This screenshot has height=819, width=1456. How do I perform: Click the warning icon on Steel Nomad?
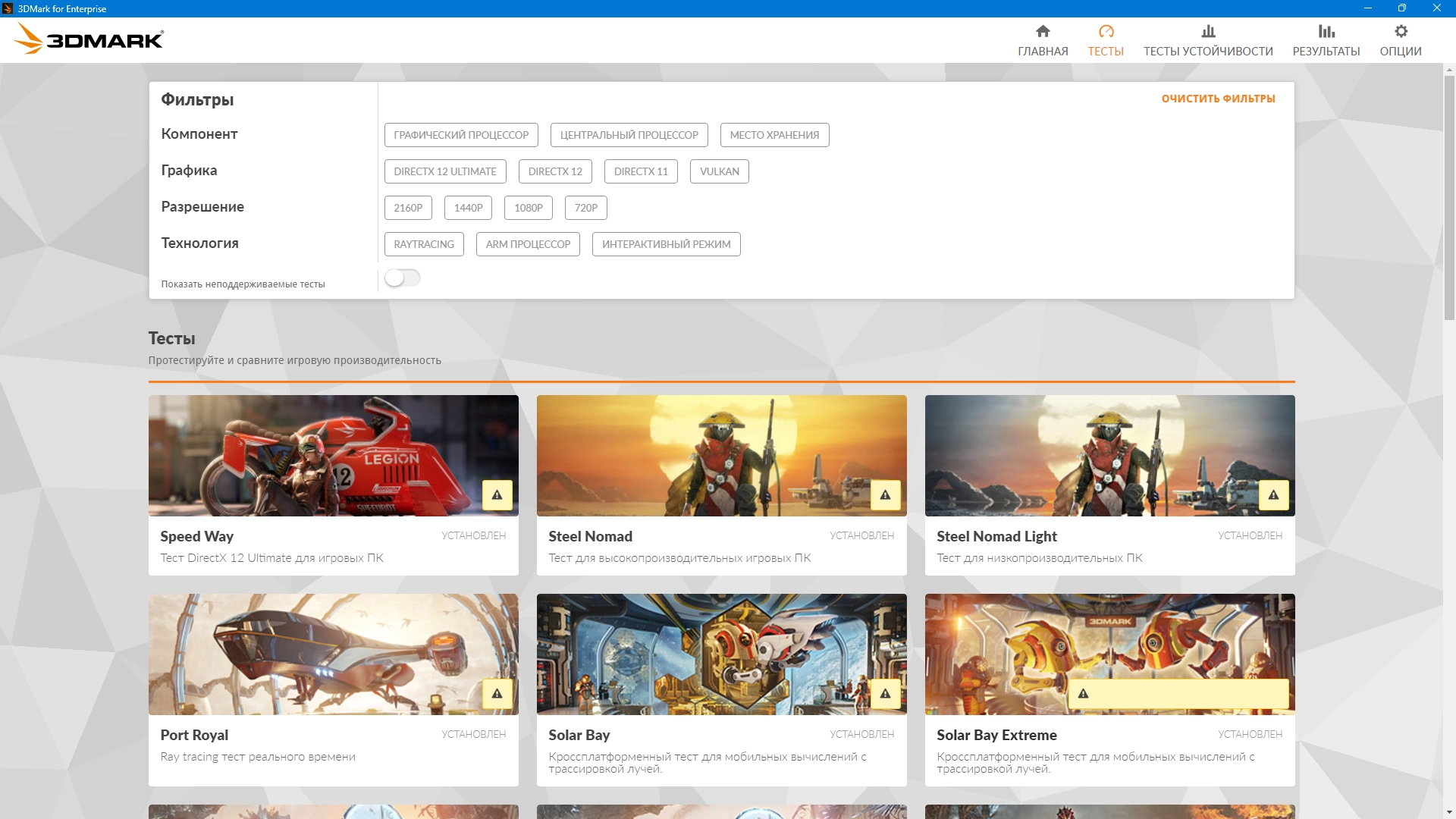point(885,495)
